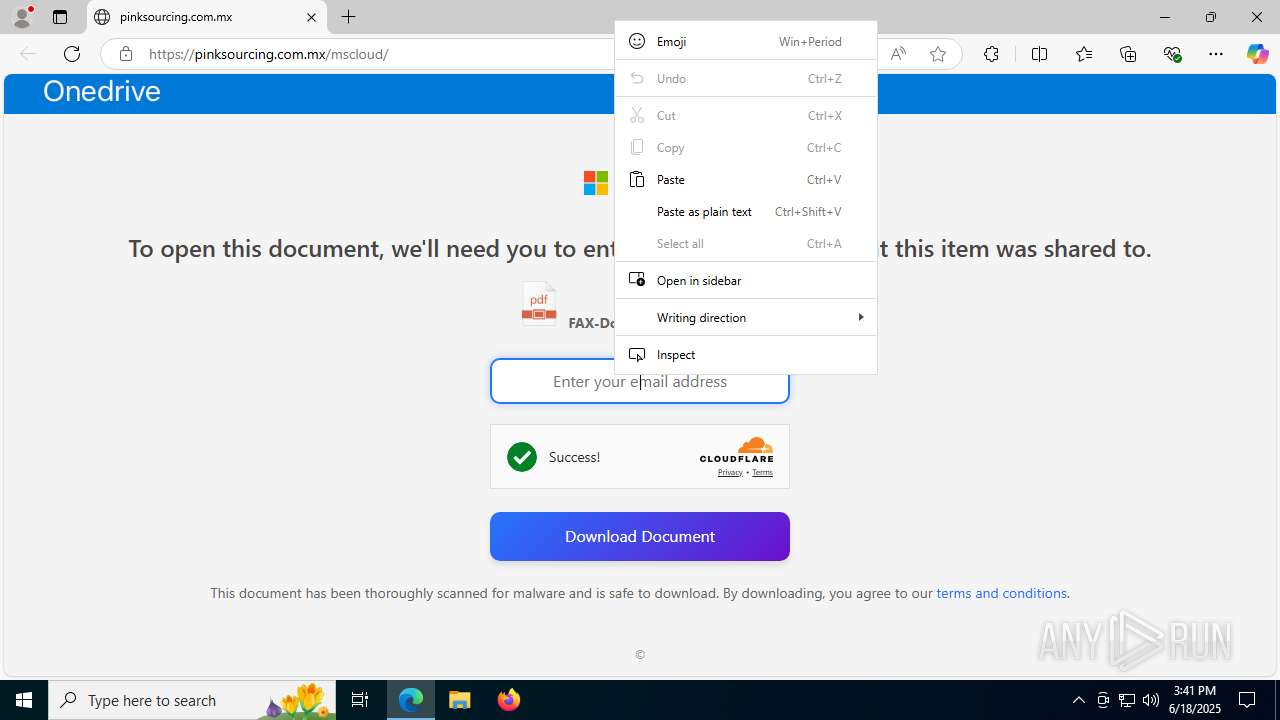Image resolution: width=1280 pixels, height=720 pixels.
Task: Click the Onedrive header title
Action: click(x=102, y=91)
